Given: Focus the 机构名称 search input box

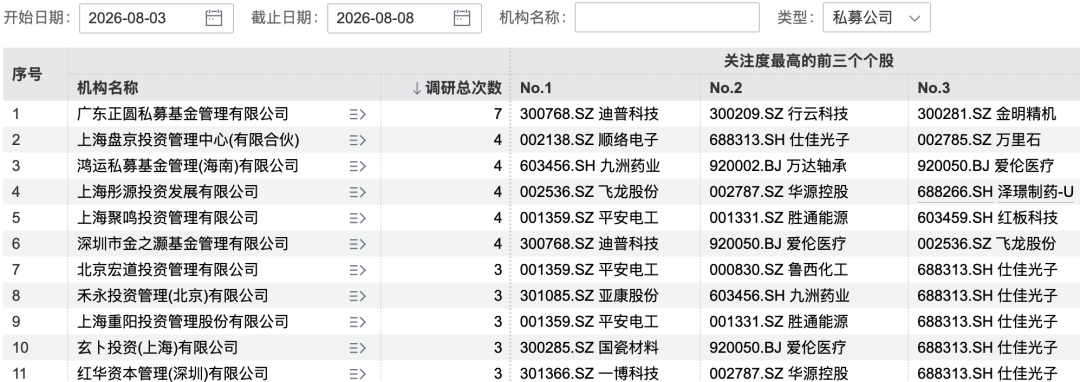Looking at the screenshot, I should (x=667, y=18).
